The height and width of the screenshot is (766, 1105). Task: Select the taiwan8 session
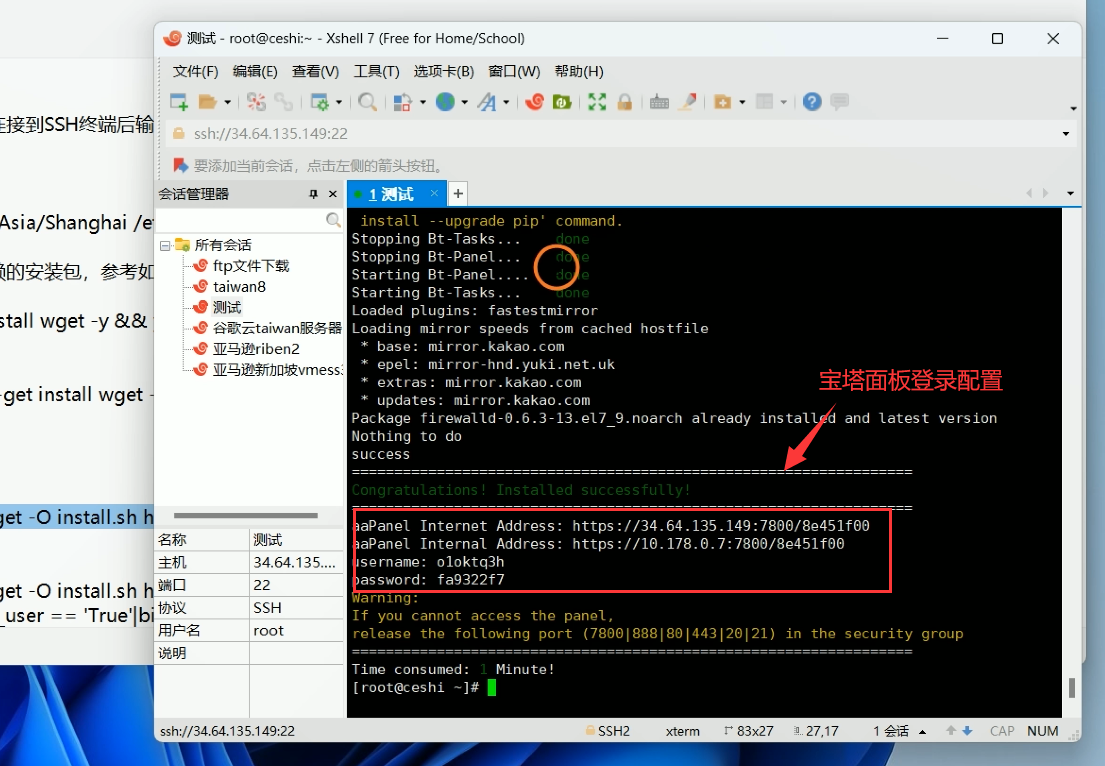(x=239, y=287)
